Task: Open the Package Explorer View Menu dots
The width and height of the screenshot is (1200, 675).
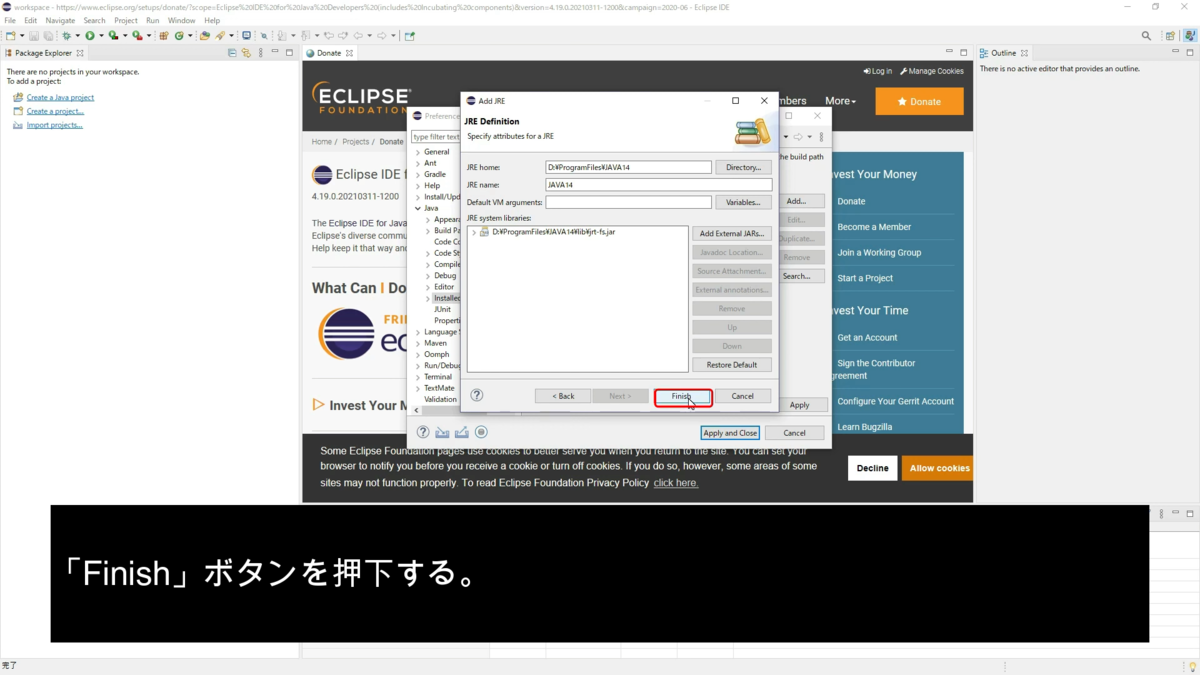Action: 261,53
